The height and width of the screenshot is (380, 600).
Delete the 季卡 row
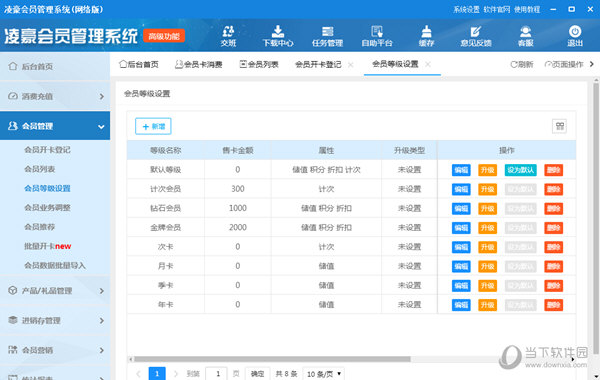553,285
